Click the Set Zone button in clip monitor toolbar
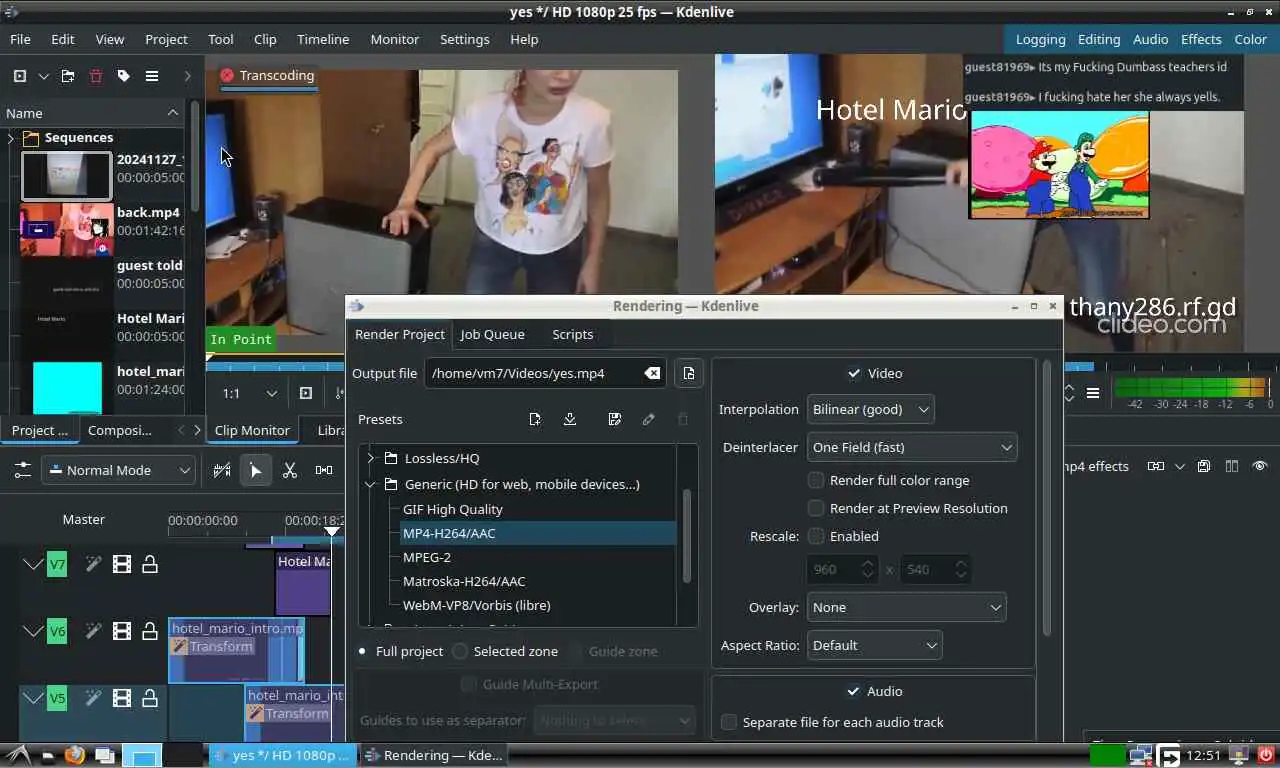The height and width of the screenshot is (768, 1280). pos(306,393)
